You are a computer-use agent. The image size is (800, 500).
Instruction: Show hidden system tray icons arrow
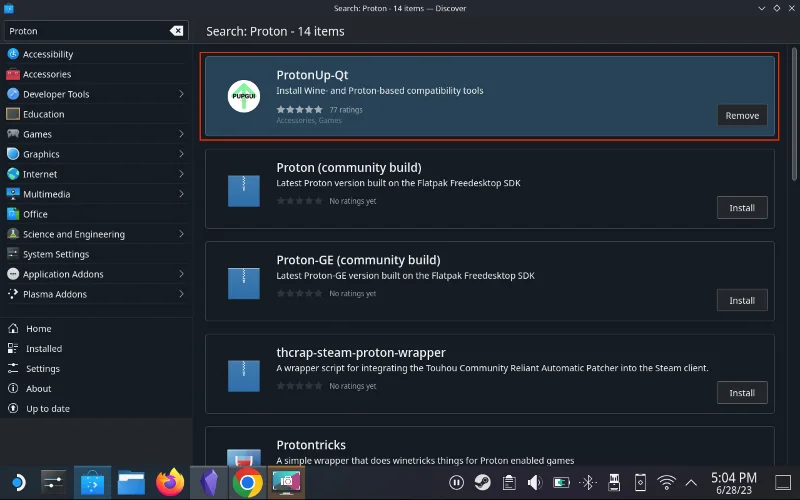[691, 482]
